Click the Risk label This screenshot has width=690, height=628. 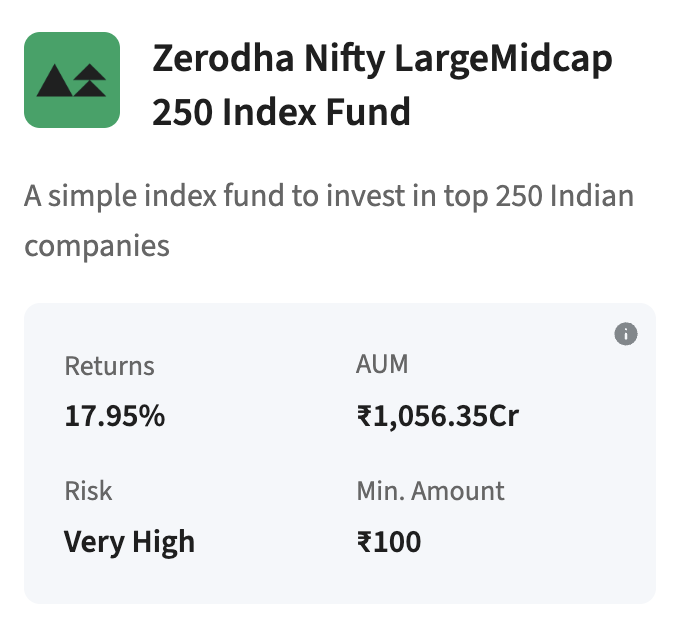(x=89, y=491)
